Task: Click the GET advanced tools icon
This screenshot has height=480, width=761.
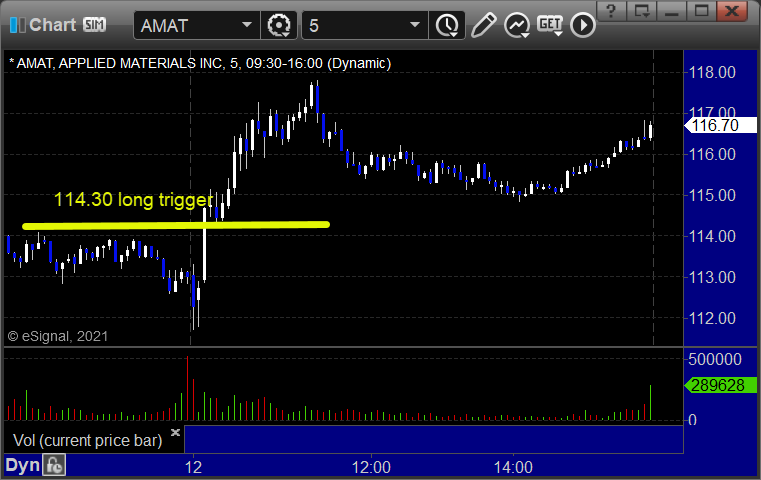Action: (550, 25)
